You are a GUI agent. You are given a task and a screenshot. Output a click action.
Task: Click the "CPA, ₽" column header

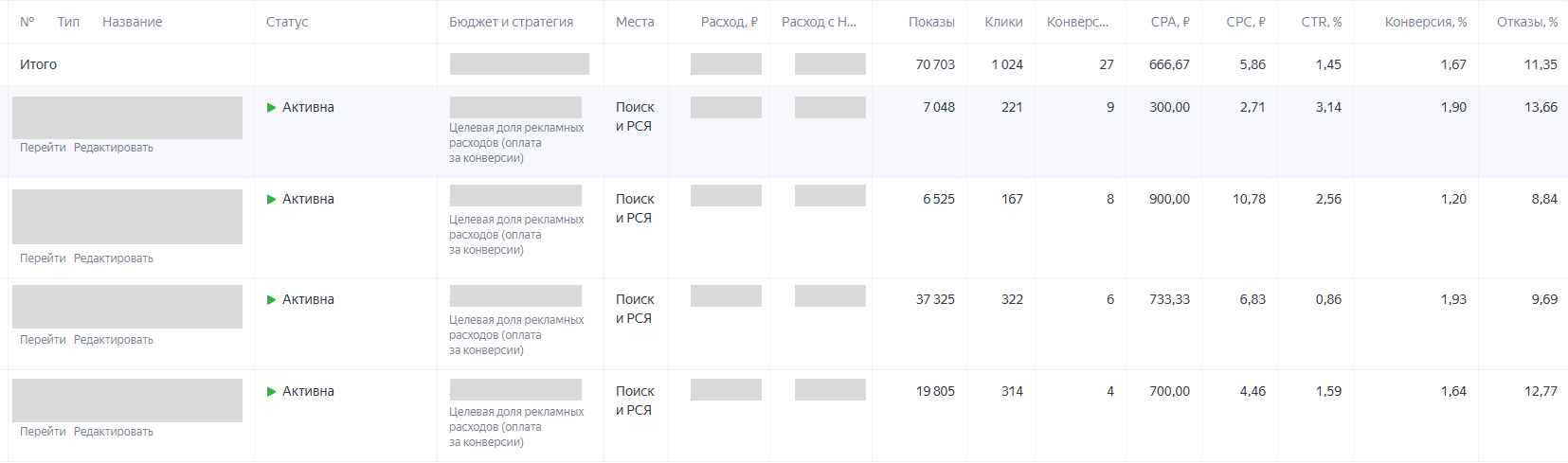click(1170, 22)
